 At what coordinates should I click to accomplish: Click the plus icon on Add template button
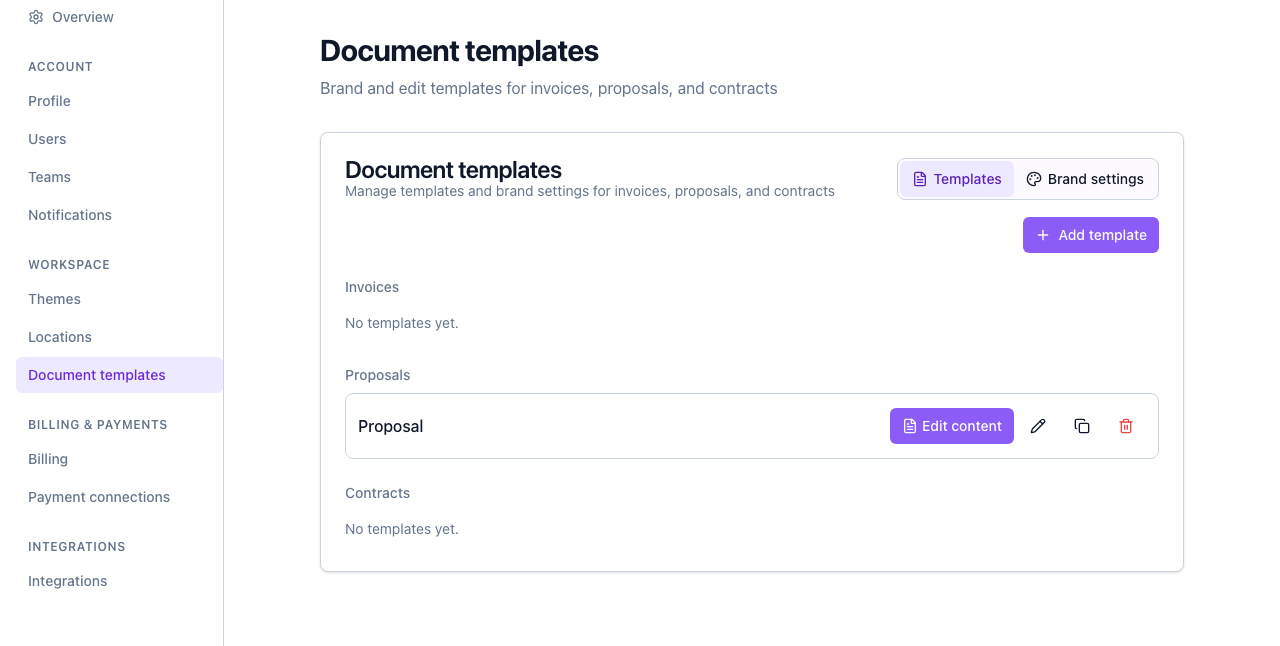point(1042,235)
